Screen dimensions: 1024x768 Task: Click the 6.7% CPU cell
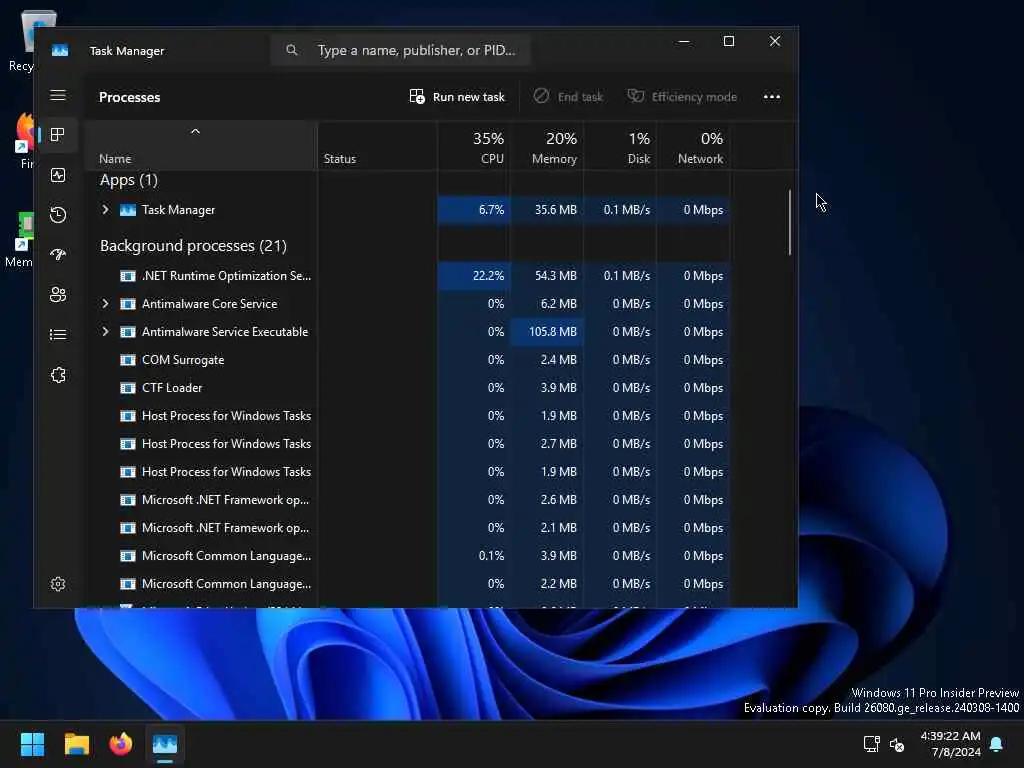(x=473, y=210)
